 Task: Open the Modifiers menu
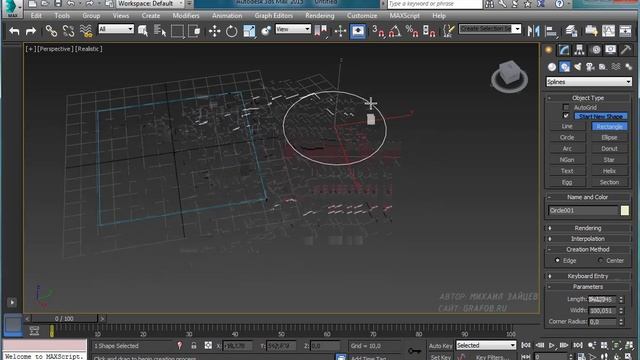[186, 16]
